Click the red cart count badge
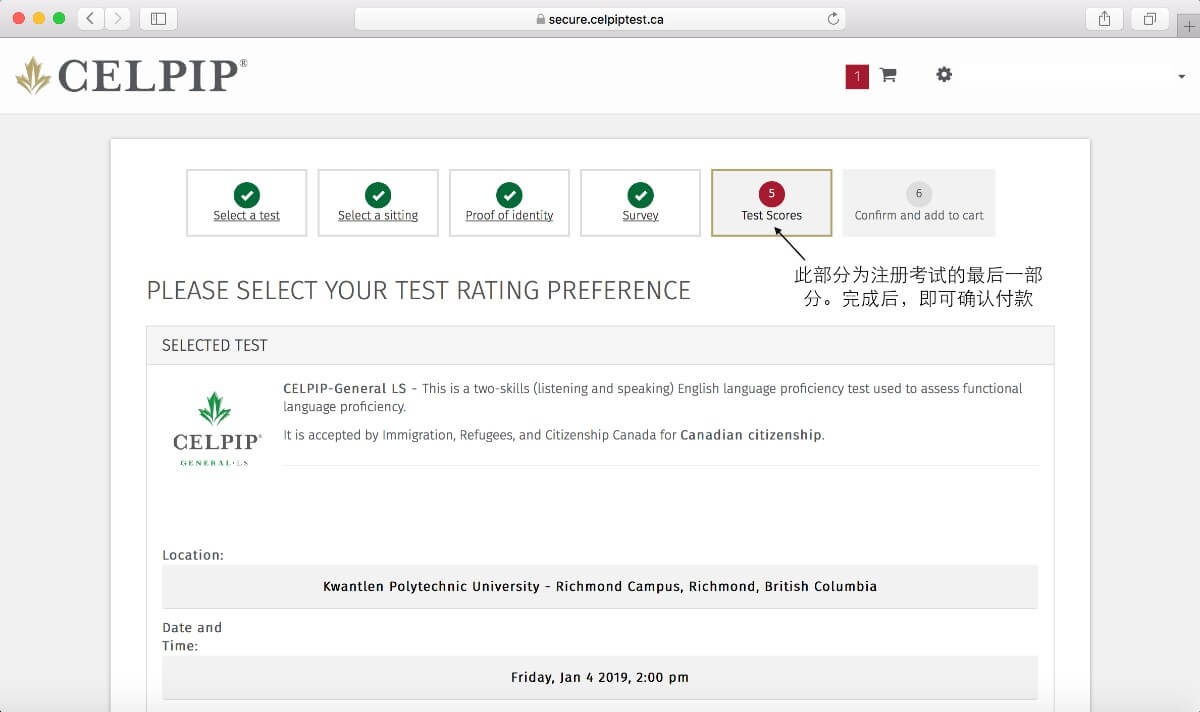Image resolution: width=1200 pixels, height=712 pixels. point(857,76)
